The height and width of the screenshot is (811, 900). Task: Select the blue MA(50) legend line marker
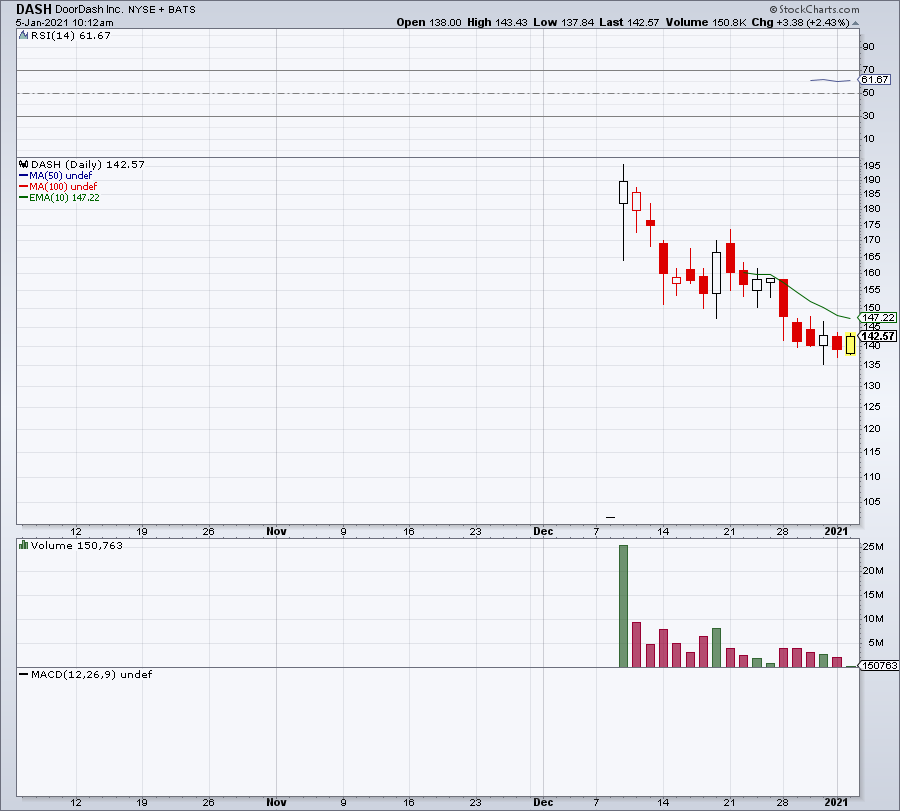(24, 176)
